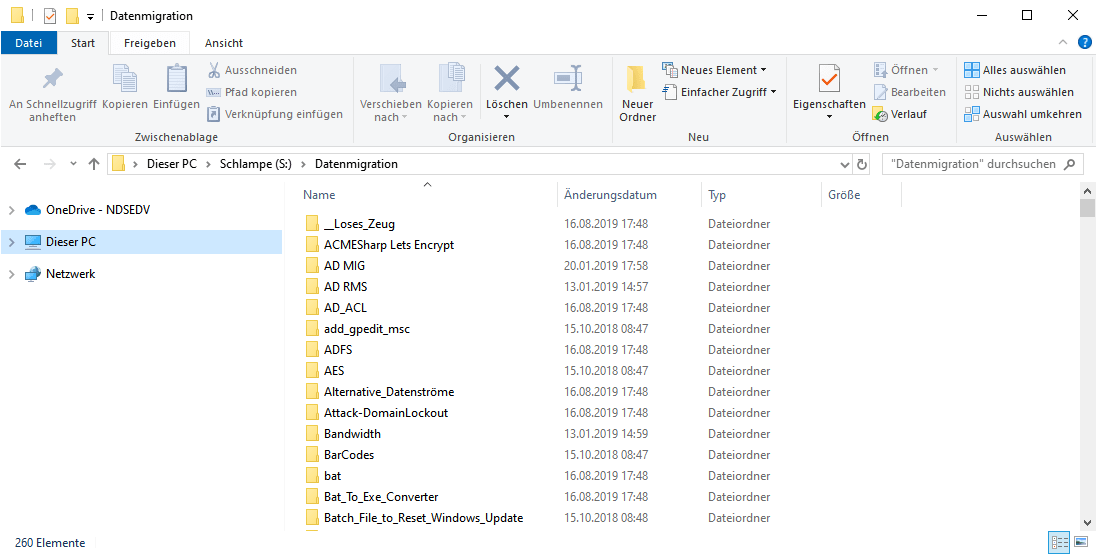Open the help question mark icon
Image resolution: width=1097 pixels, height=555 pixels.
[x=1084, y=42]
